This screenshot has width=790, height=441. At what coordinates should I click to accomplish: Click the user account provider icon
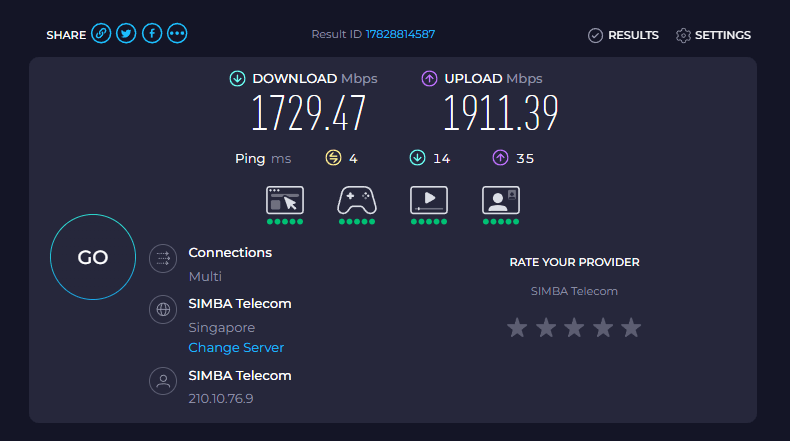163,381
